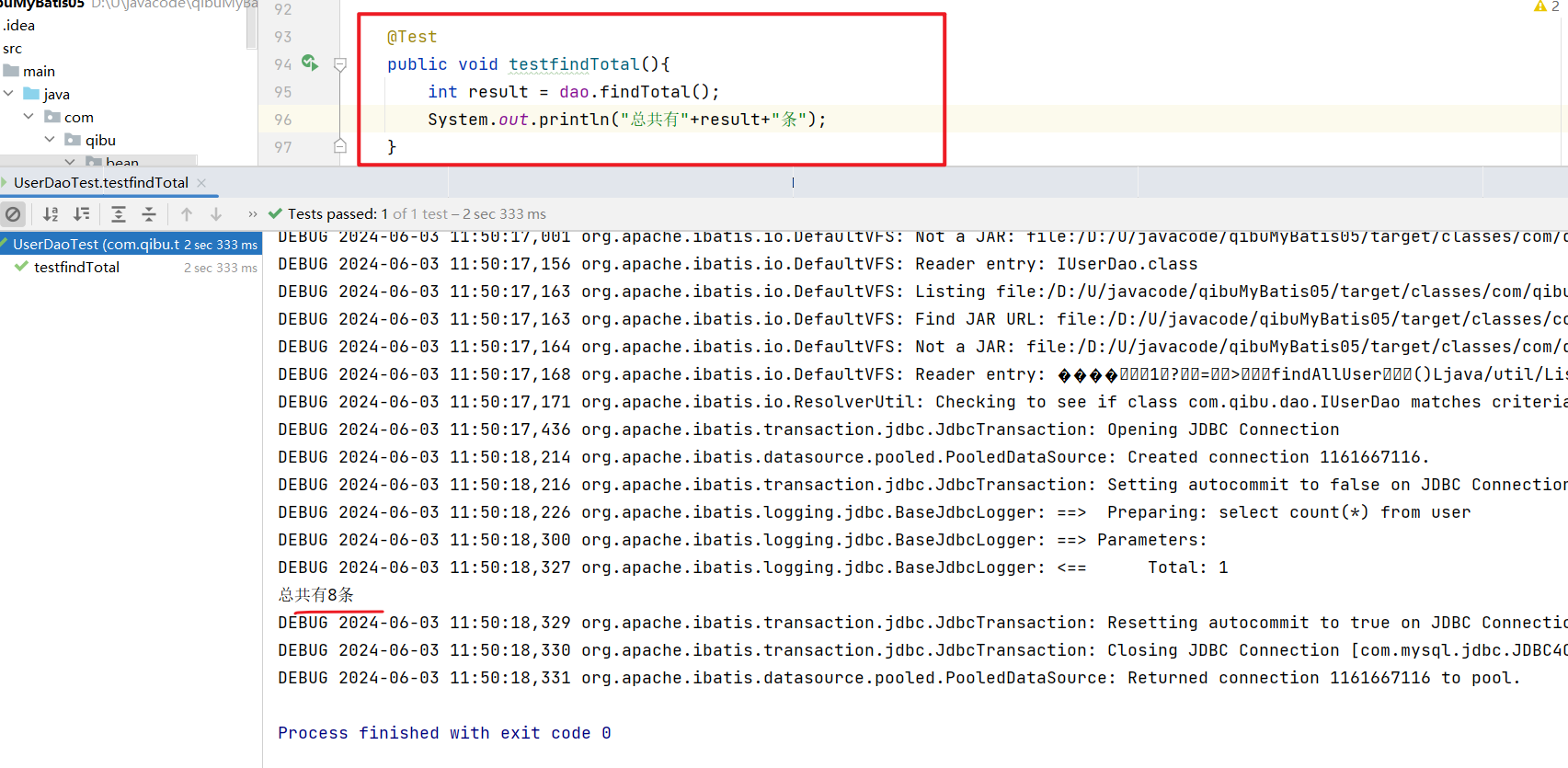Sort test results by duration
This screenshot has height=768, width=1568.
[82, 214]
